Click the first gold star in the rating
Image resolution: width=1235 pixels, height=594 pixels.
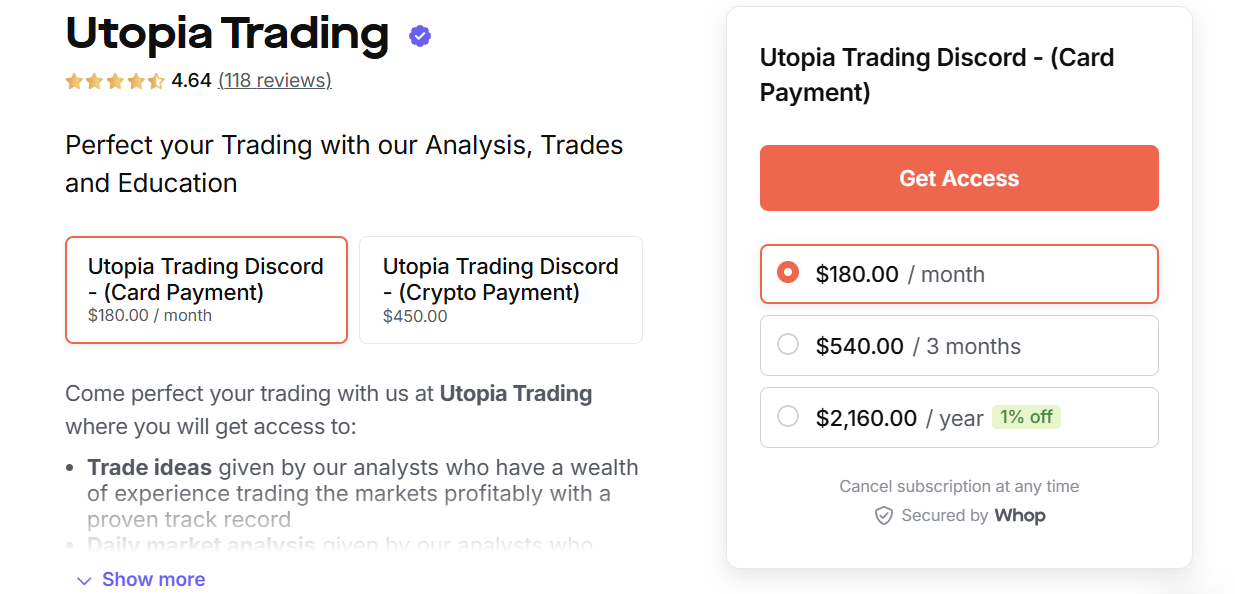coord(74,80)
